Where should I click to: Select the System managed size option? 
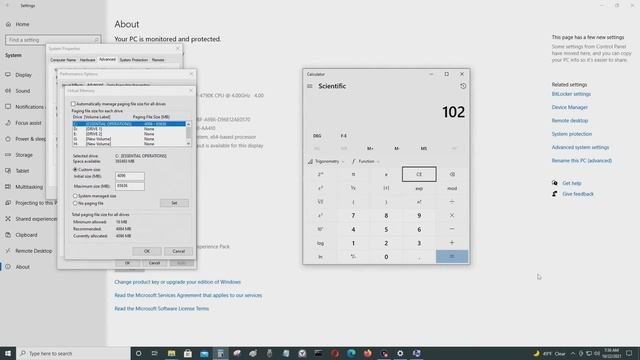[75, 196]
